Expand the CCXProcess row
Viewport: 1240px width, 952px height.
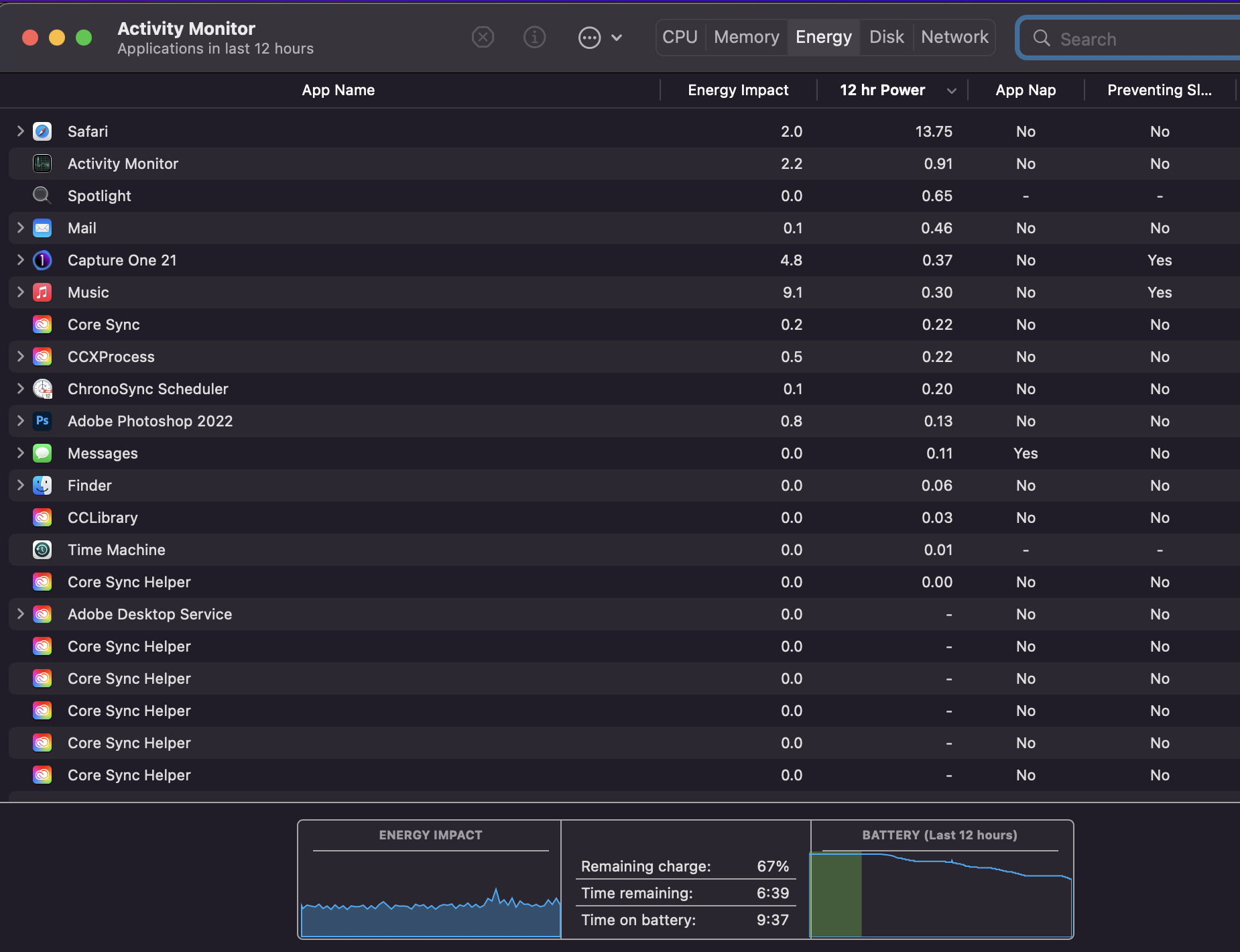tap(20, 356)
